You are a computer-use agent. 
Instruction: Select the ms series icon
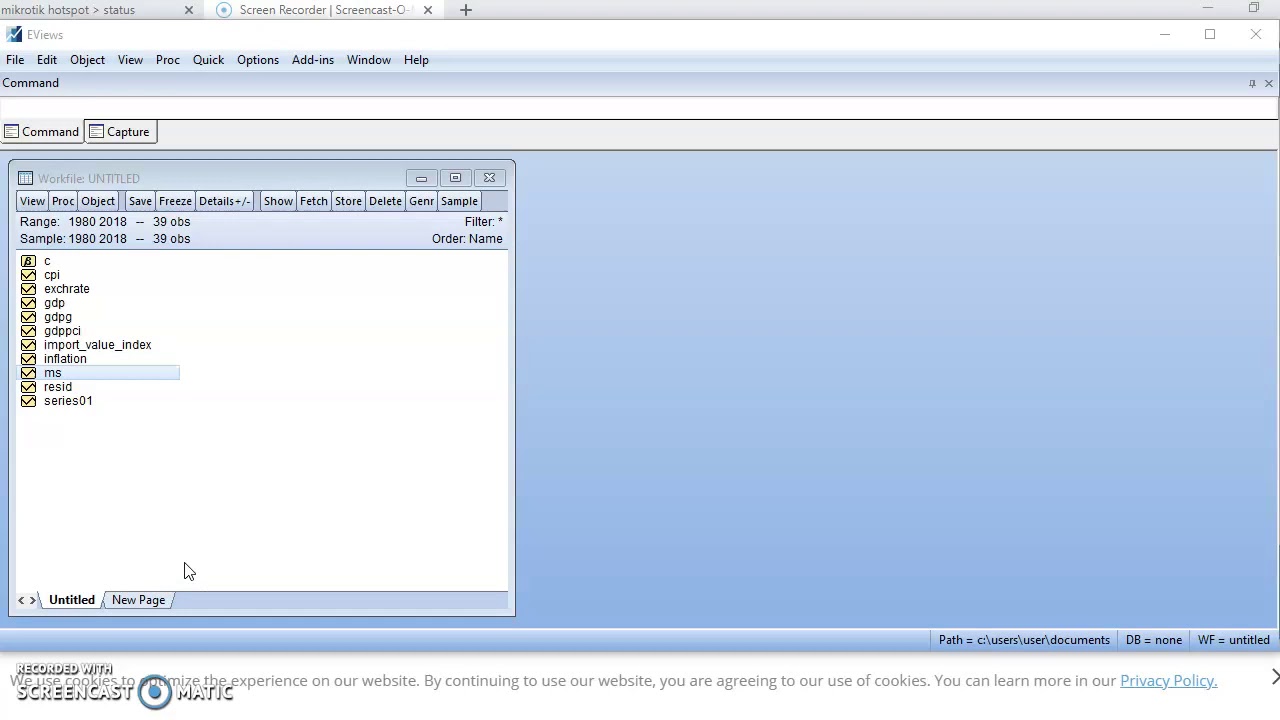click(28, 373)
